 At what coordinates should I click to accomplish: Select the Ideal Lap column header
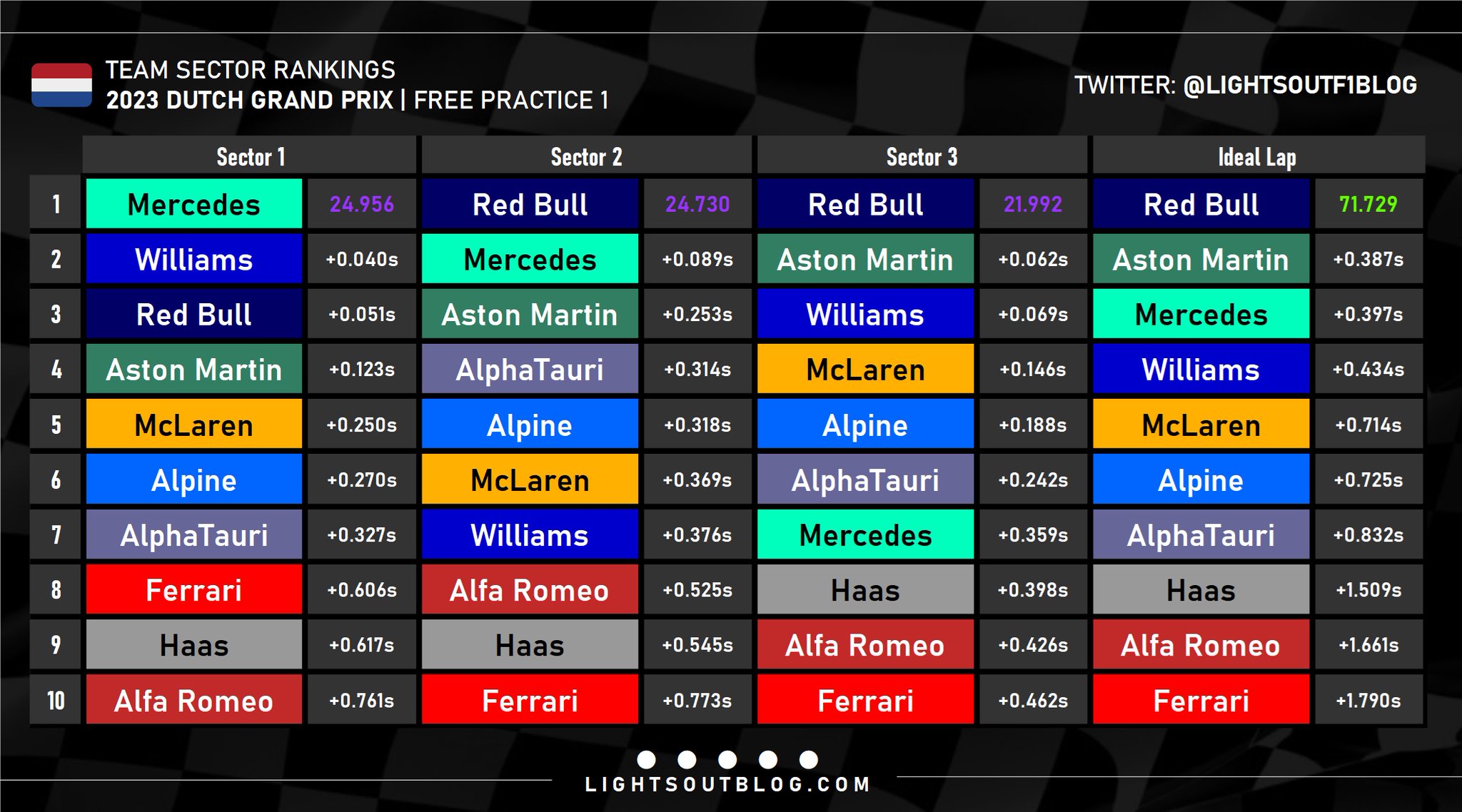1257,156
